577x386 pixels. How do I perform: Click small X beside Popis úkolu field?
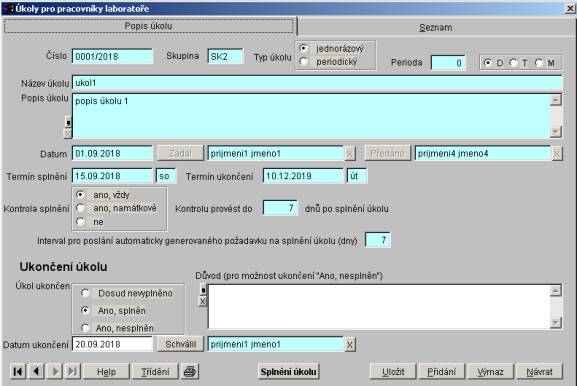(x=67, y=133)
